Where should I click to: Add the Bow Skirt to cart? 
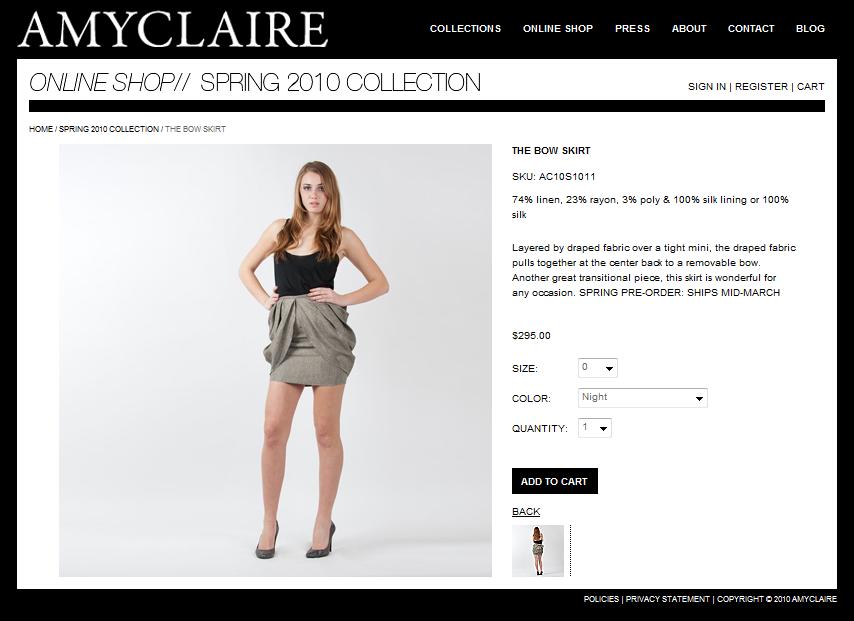click(x=554, y=481)
